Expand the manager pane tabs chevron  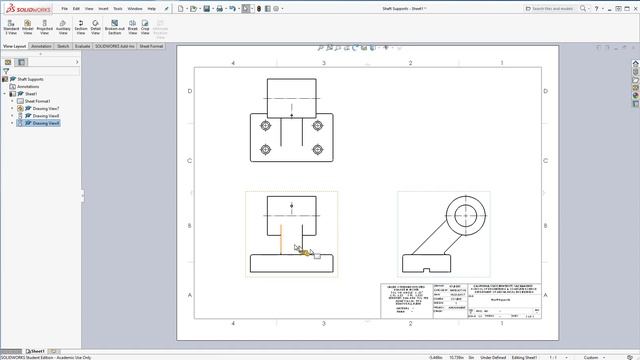click(77, 62)
